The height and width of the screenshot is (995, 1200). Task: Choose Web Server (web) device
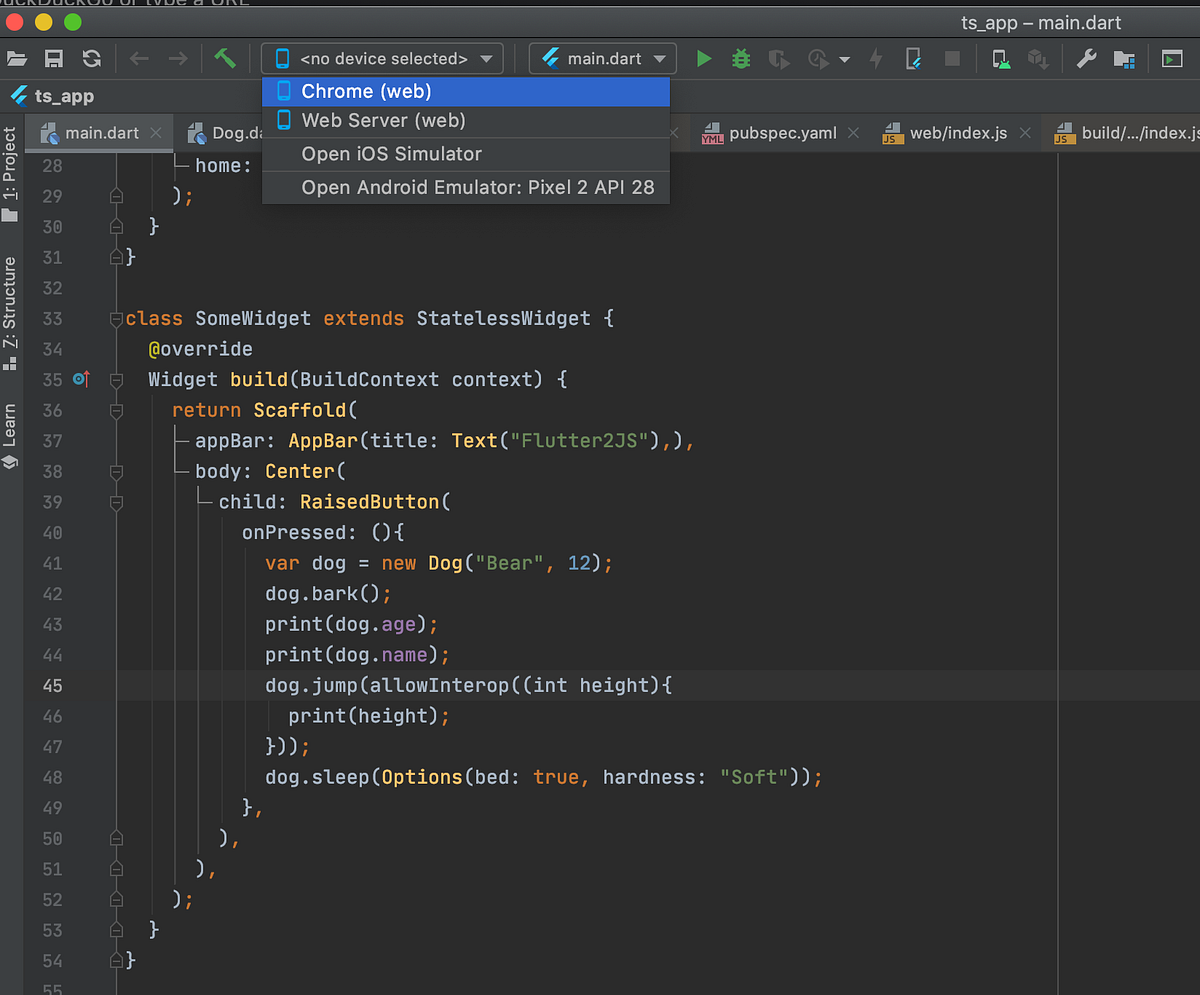click(x=383, y=121)
